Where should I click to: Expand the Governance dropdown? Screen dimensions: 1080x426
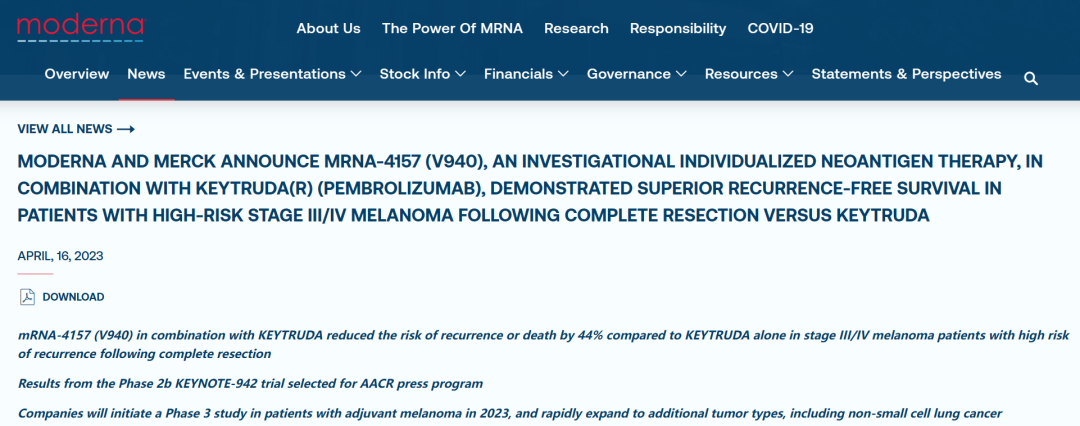coord(636,74)
